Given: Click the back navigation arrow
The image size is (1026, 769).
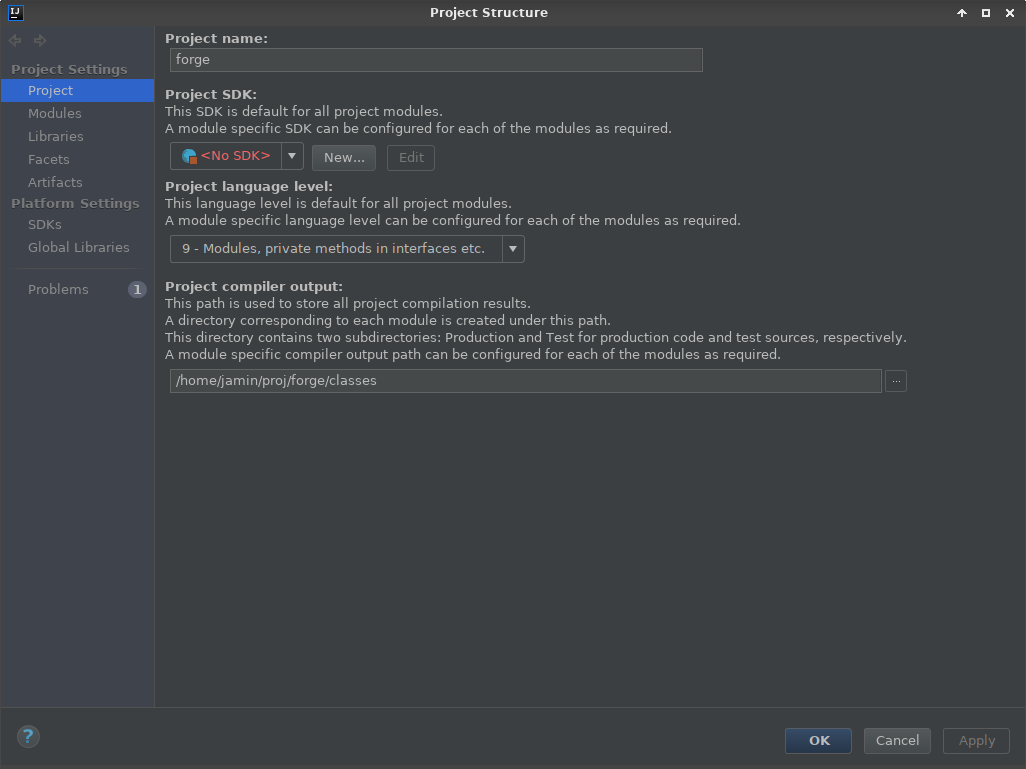Looking at the screenshot, I should 14,40.
